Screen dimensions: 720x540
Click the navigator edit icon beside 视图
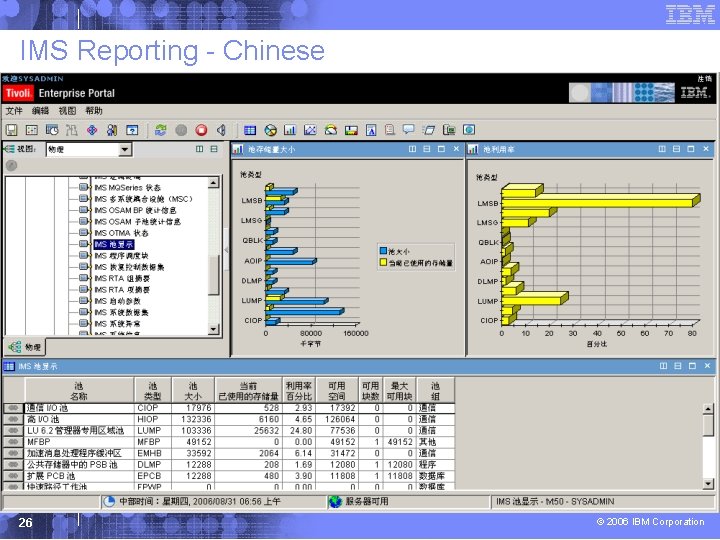coord(9,149)
